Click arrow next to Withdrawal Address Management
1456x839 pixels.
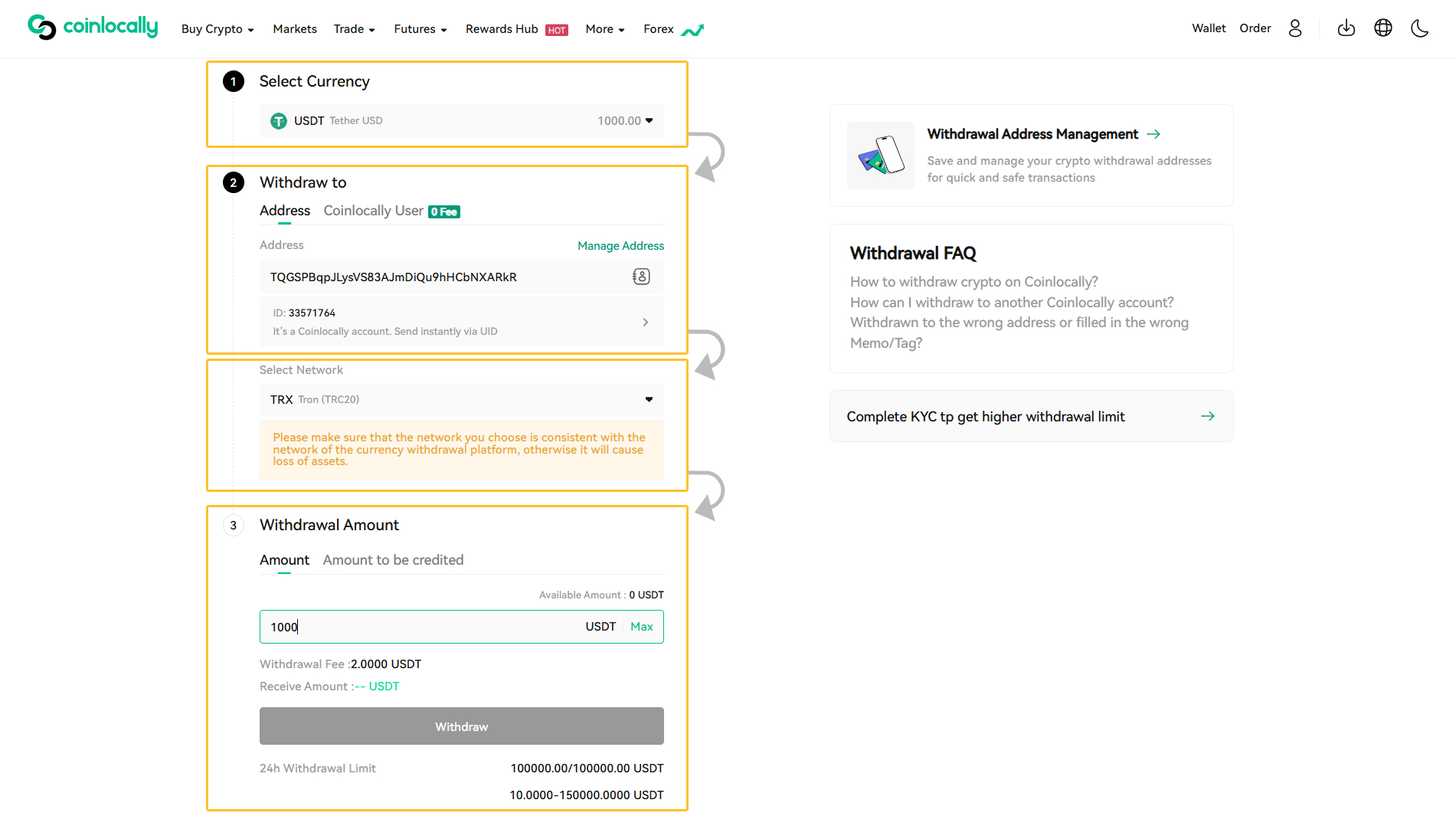pyautogui.click(x=1154, y=134)
